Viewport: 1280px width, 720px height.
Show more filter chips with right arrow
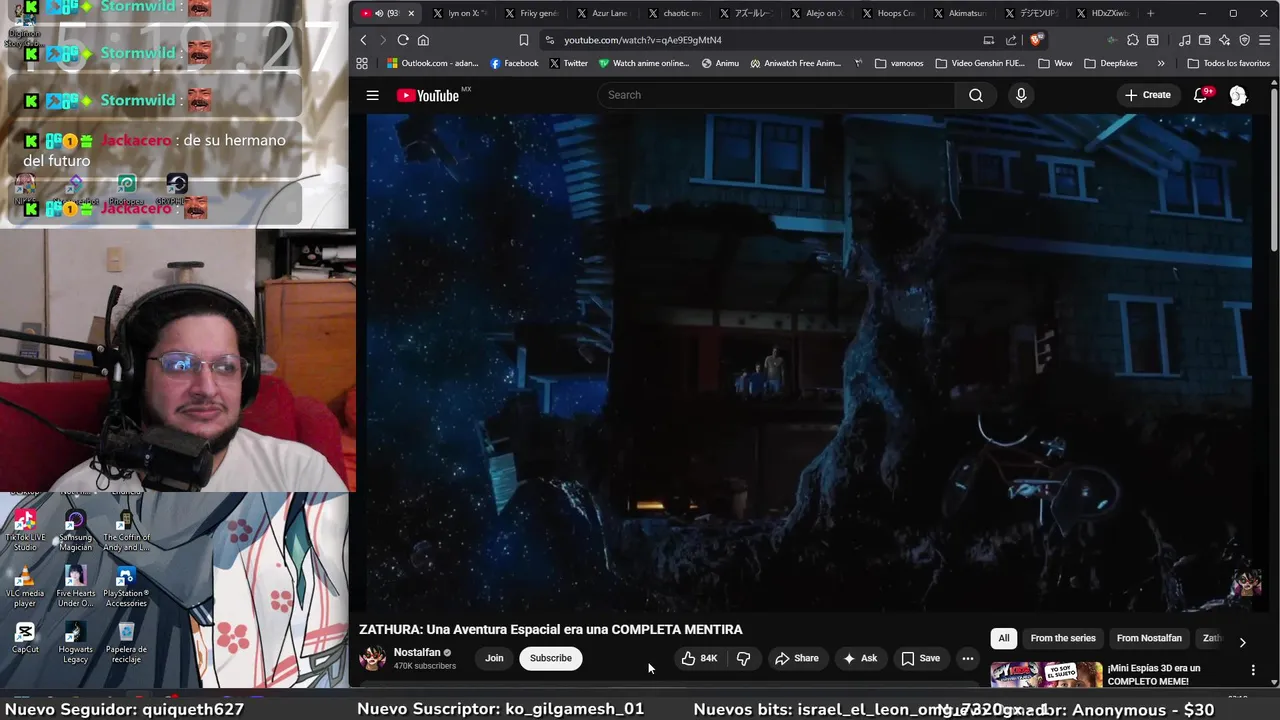1242,642
